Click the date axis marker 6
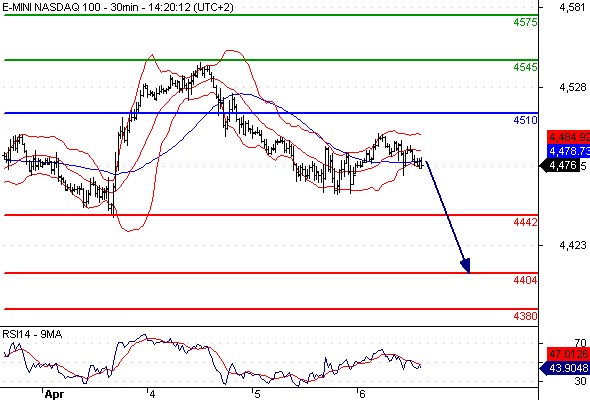 362,394
